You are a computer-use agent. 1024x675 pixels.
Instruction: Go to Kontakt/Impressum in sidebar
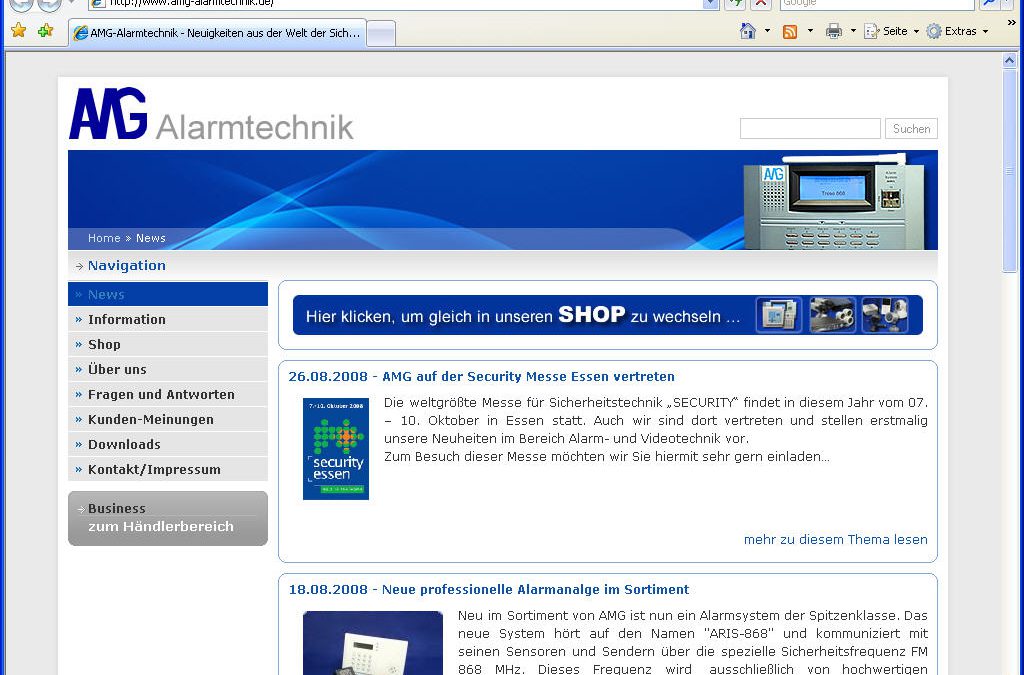(x=154, y=469)
